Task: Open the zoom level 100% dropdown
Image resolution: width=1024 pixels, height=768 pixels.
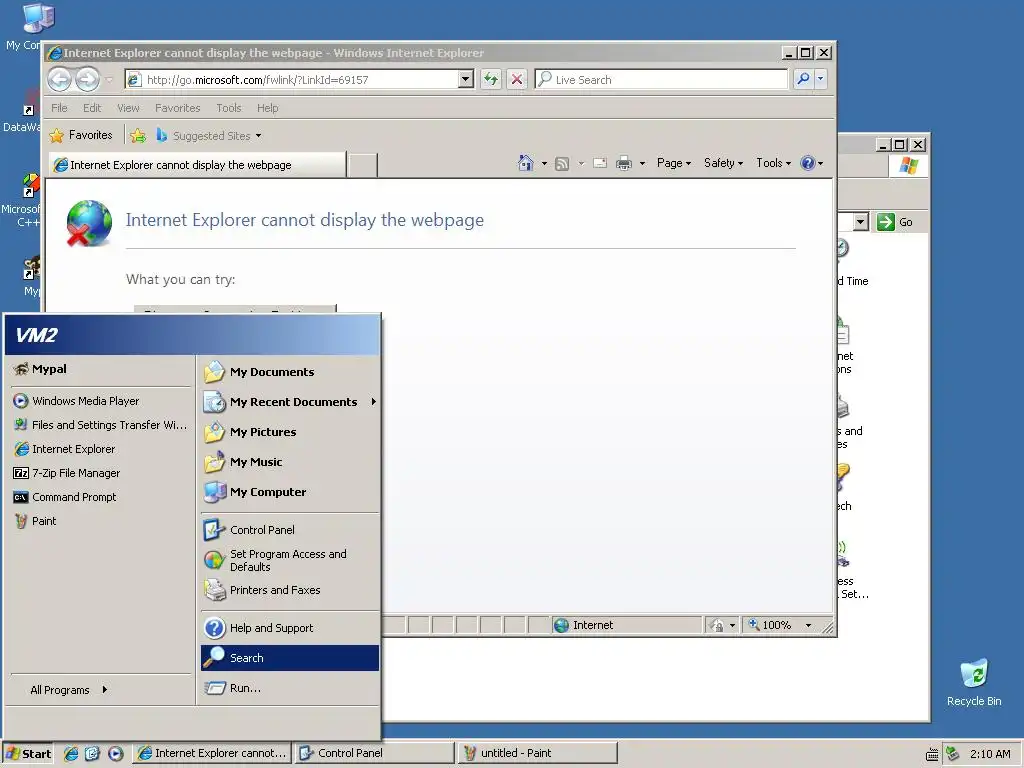Action: 808,626
